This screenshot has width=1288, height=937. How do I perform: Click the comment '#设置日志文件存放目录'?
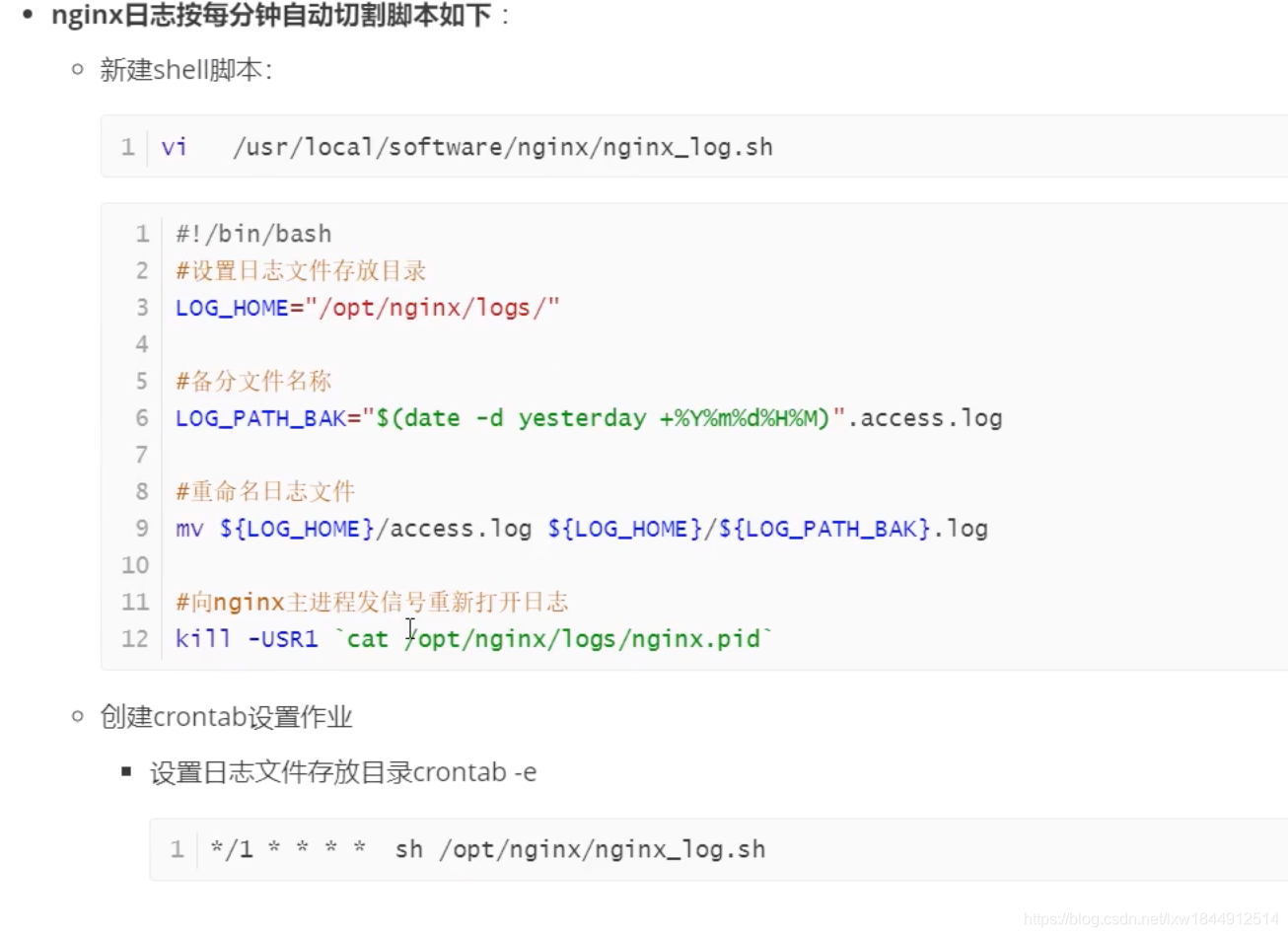pyautogui.click(x=301, y=270)
